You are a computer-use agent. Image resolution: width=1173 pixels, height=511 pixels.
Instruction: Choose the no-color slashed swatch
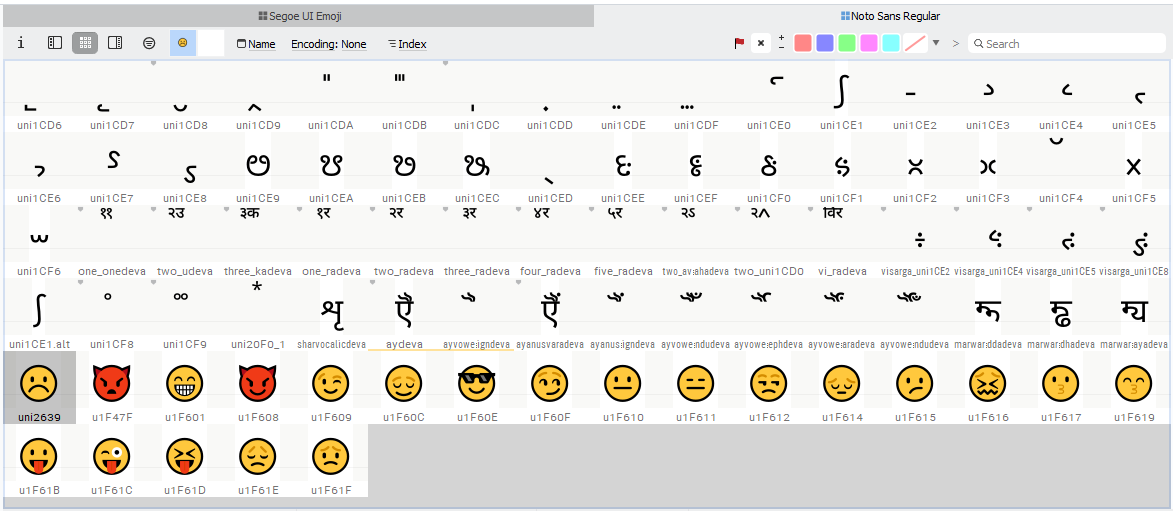coord(916,43)
